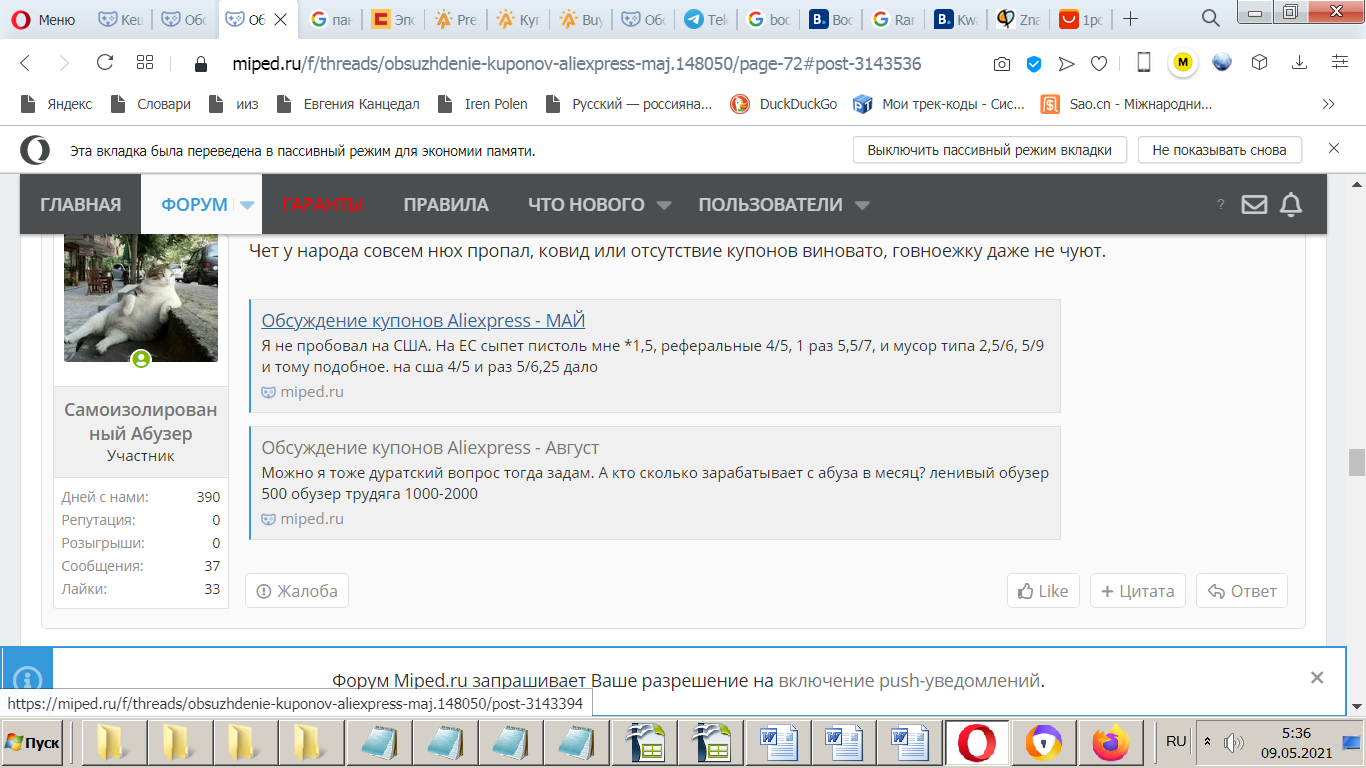1366x768 pixels.
Task: Click 'Выключить пассивный режим вкладки' button
Action: point(990,150)
